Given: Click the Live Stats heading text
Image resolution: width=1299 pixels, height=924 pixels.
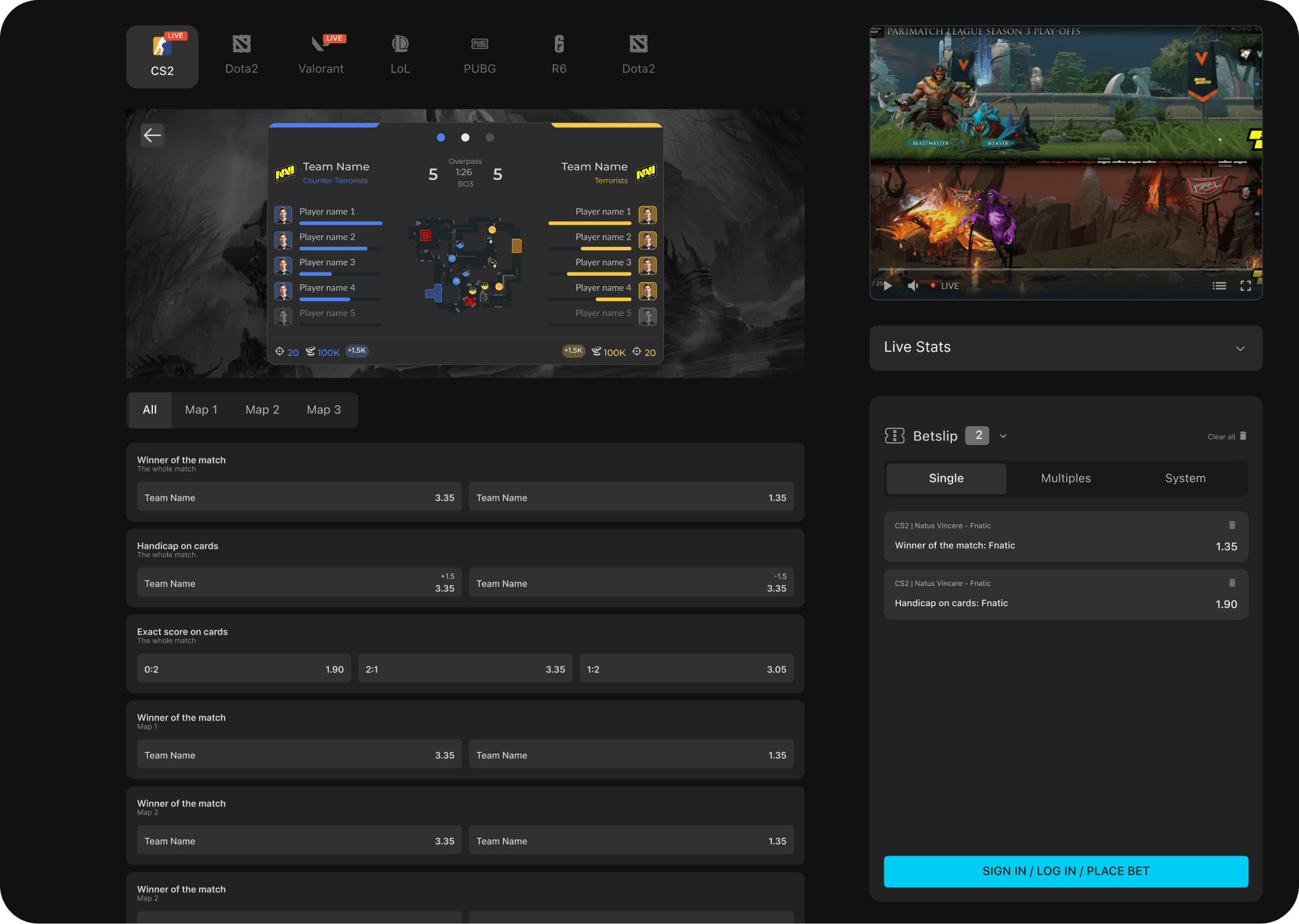Looking at the screenshot, I should pos(917,347).
